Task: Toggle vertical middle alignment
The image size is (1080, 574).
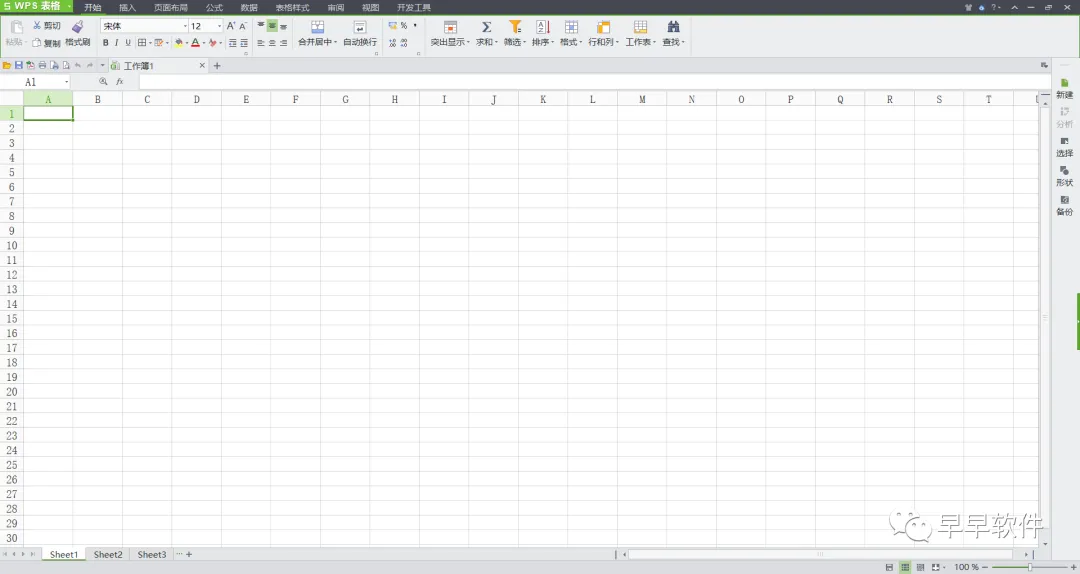Action: point(272,25)
